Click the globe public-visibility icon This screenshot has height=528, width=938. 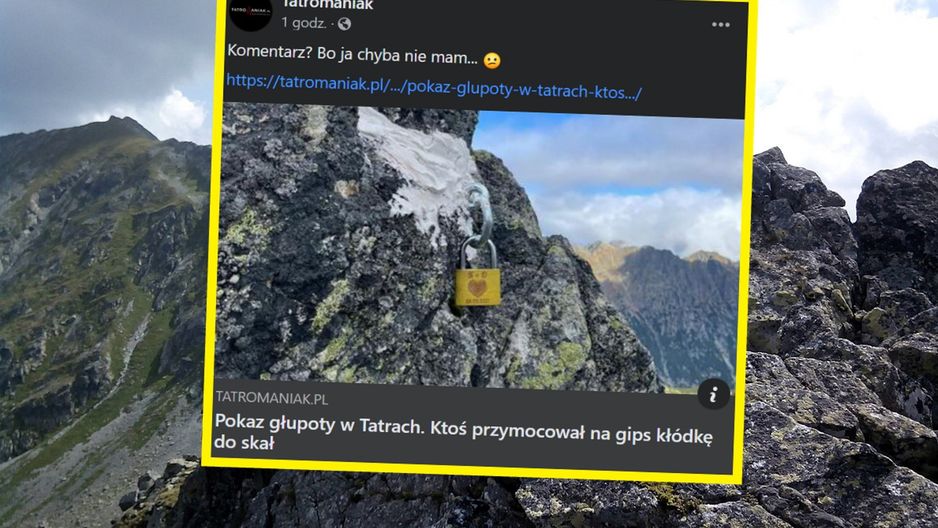click(344, 24)
